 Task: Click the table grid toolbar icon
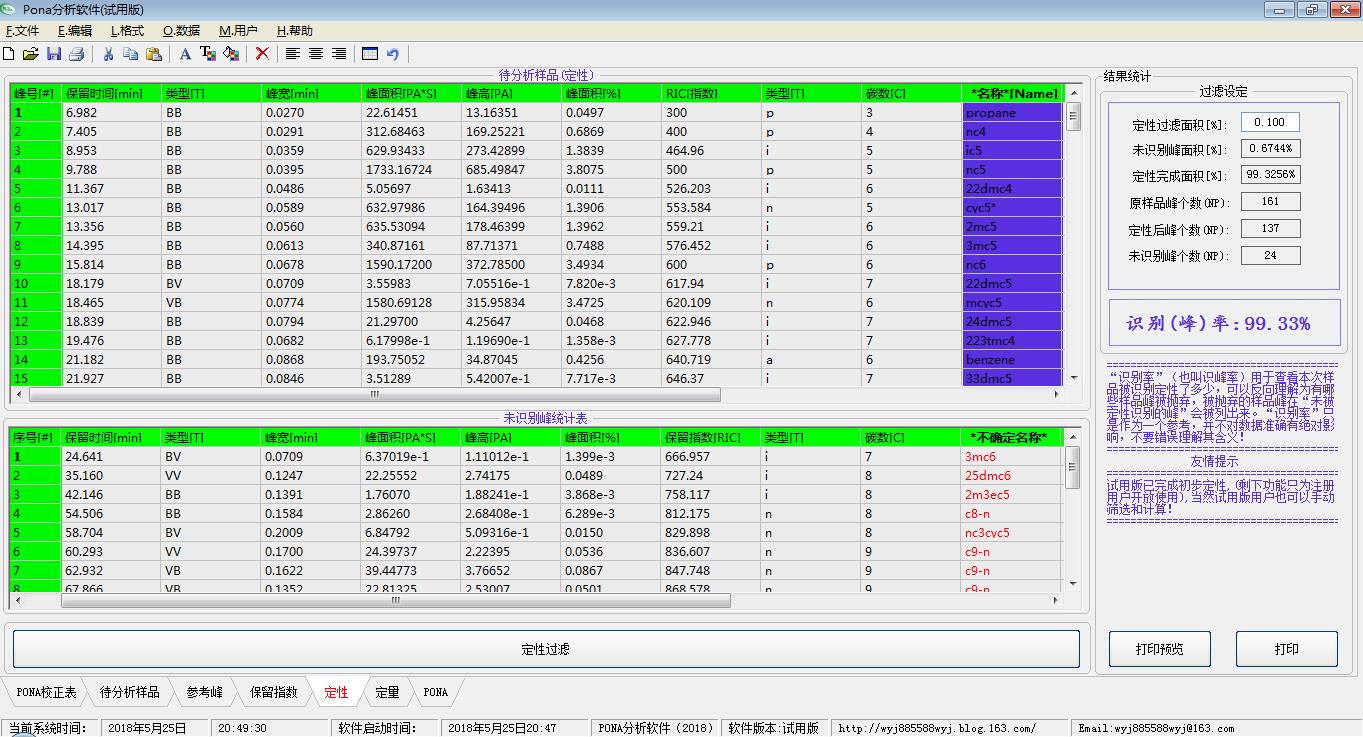[x=370, y=54]
